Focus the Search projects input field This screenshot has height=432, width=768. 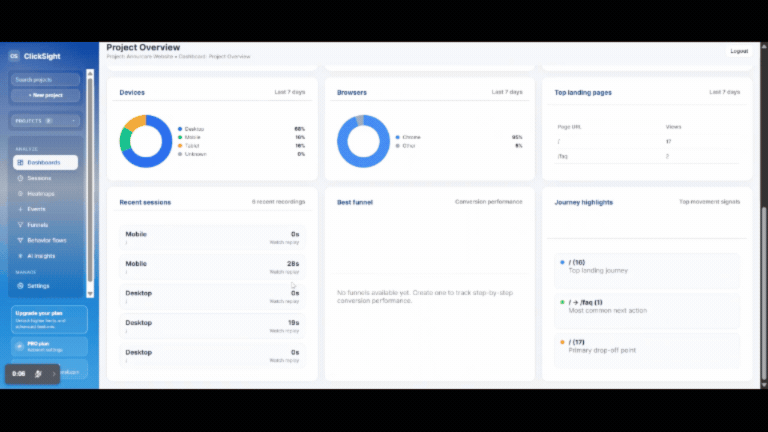(x=45, y=79)
